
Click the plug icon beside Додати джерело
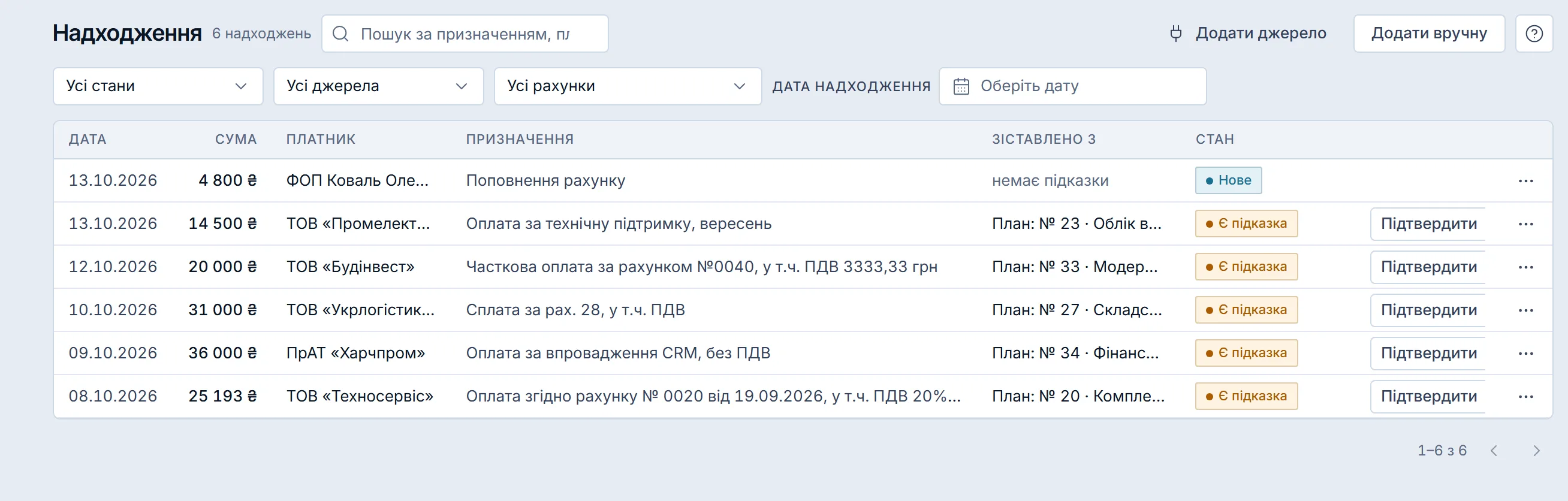pyautogui.click(x=1176, y=34)
